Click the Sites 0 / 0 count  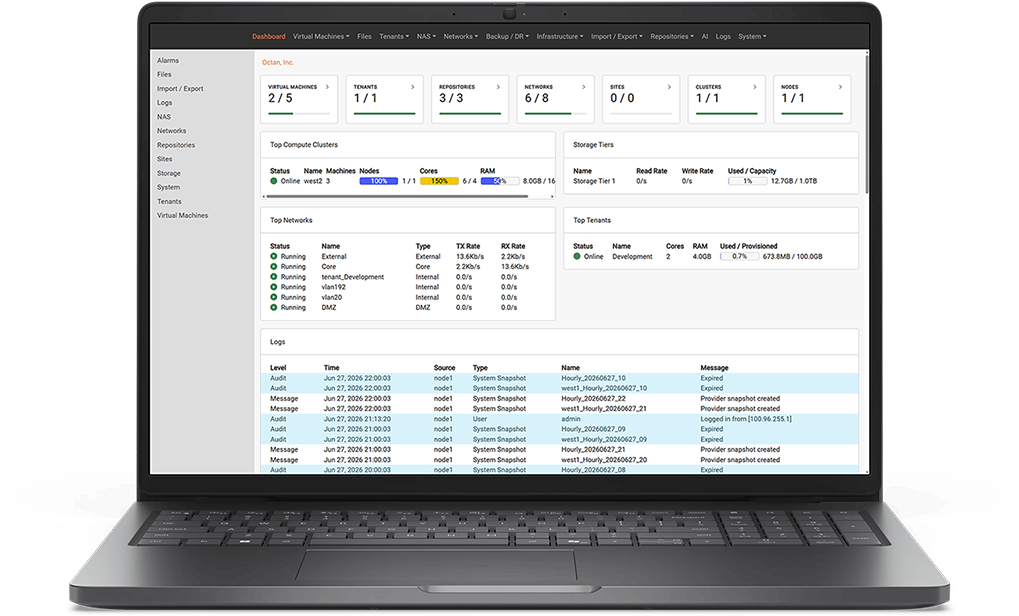pos(622,98)
